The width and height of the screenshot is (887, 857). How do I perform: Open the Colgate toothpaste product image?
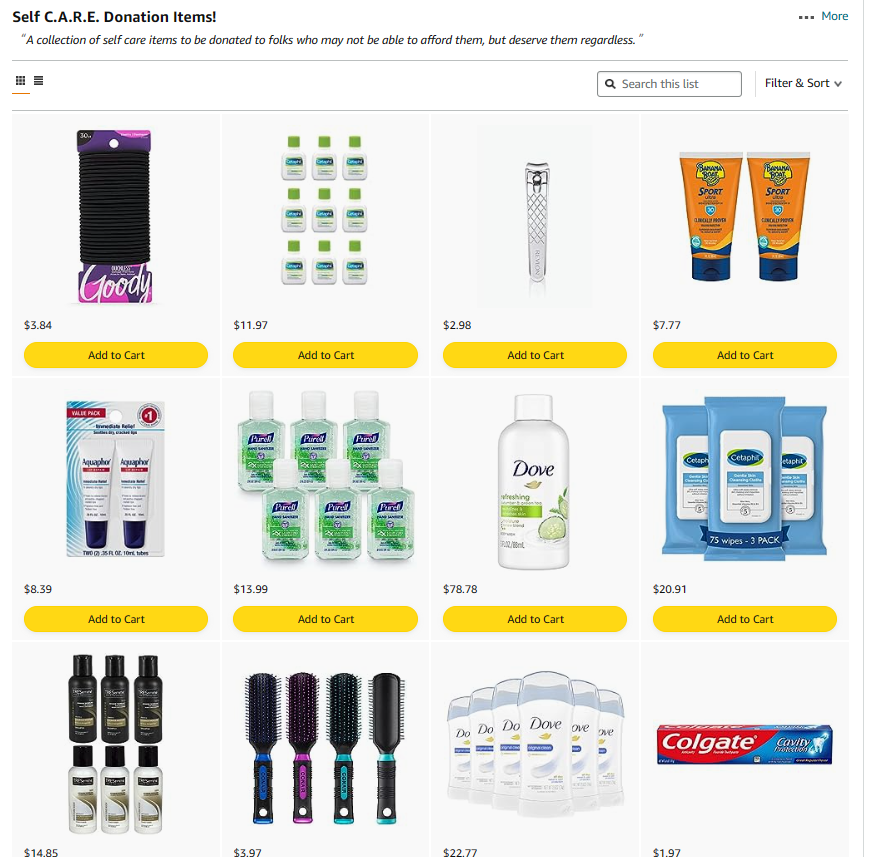coord(744,744)
